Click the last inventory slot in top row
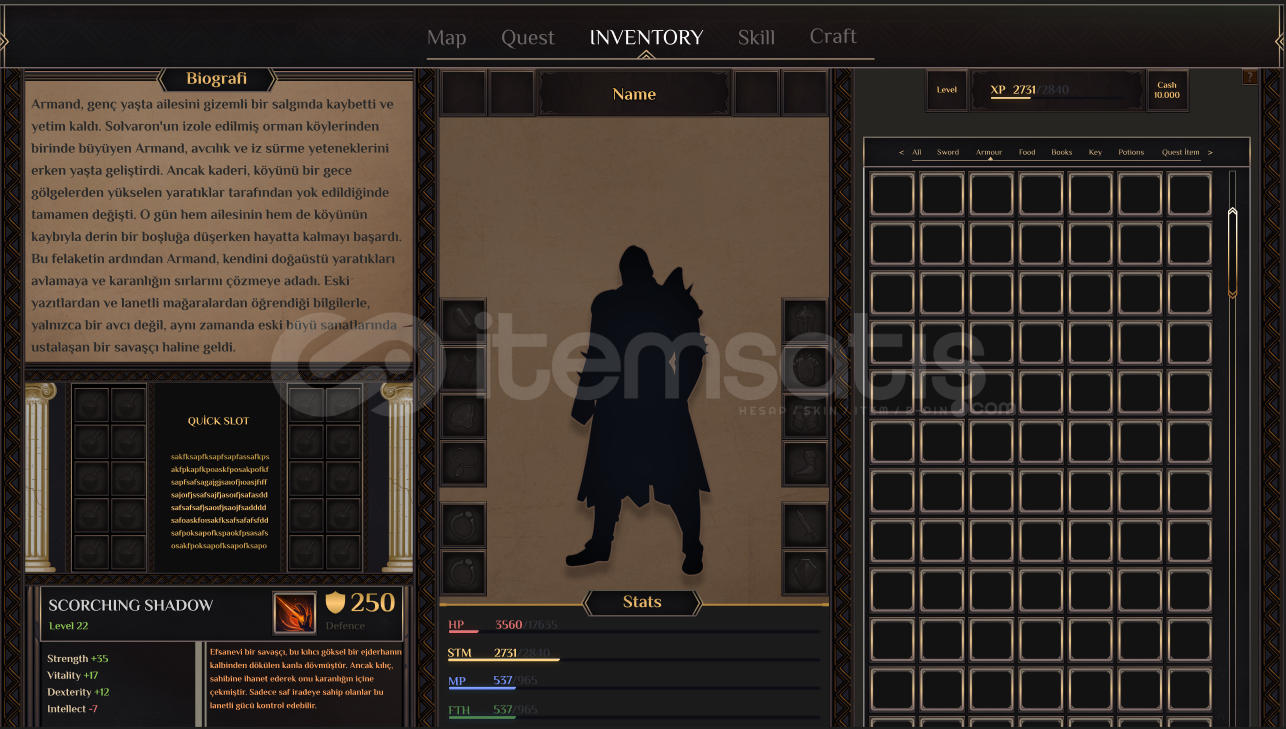The height and width of the screenshot is (729, 1286). 1189,194
